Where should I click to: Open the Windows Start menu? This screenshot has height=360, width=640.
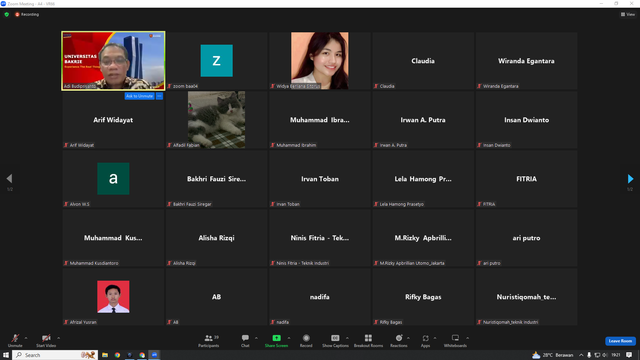[6, 355]
